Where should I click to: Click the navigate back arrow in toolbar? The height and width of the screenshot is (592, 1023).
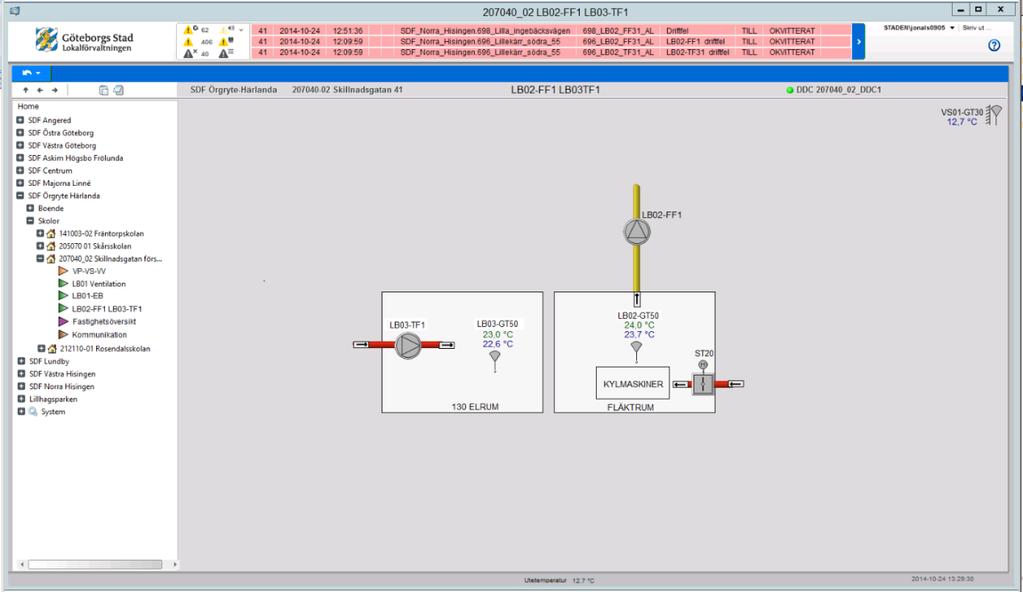click(40, 90)
